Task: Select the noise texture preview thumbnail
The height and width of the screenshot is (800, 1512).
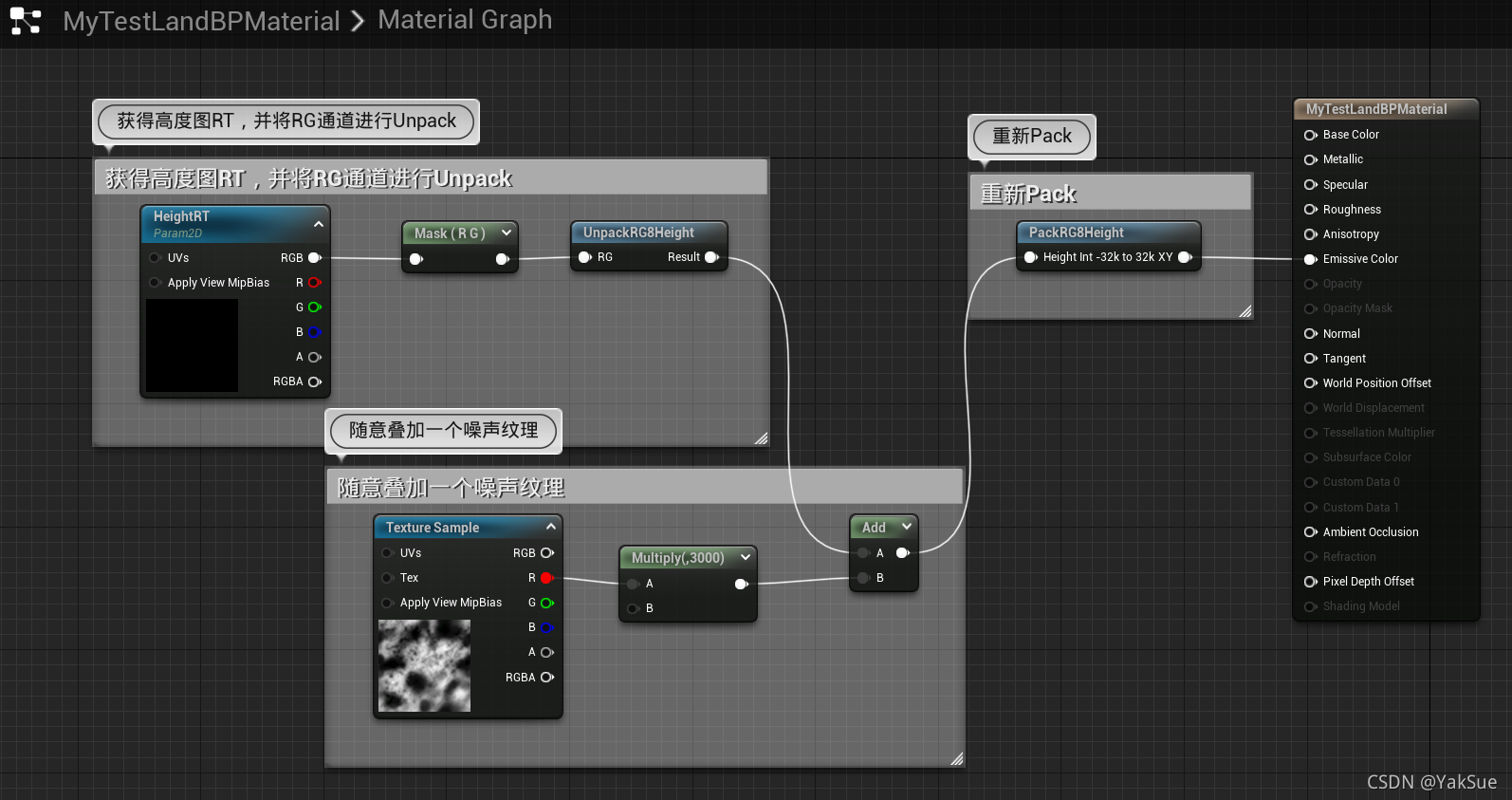Action: click(x=424, y=665)
